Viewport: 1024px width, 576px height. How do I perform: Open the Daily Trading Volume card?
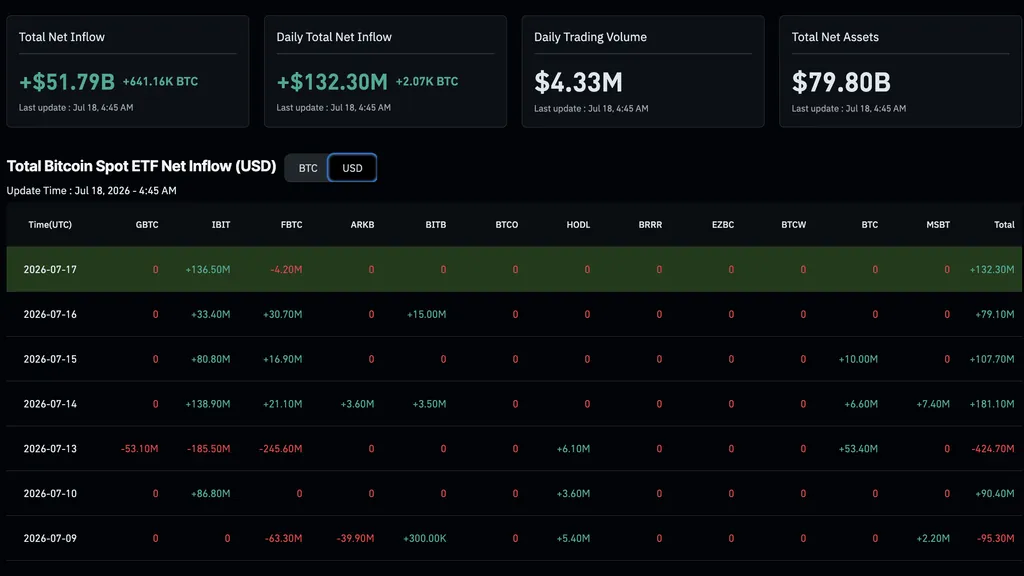pyautogui.click(x=643, y=71)
